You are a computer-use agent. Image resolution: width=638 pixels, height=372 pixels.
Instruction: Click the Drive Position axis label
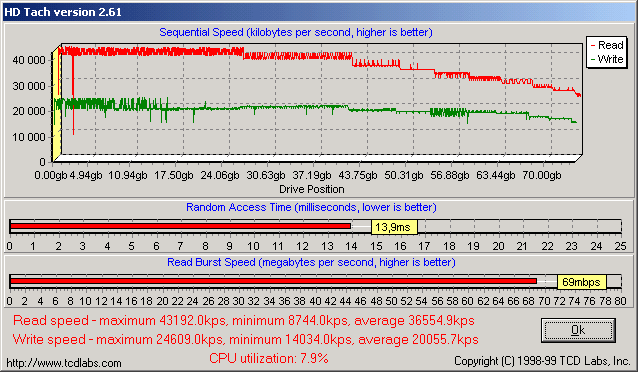point(312,189)
